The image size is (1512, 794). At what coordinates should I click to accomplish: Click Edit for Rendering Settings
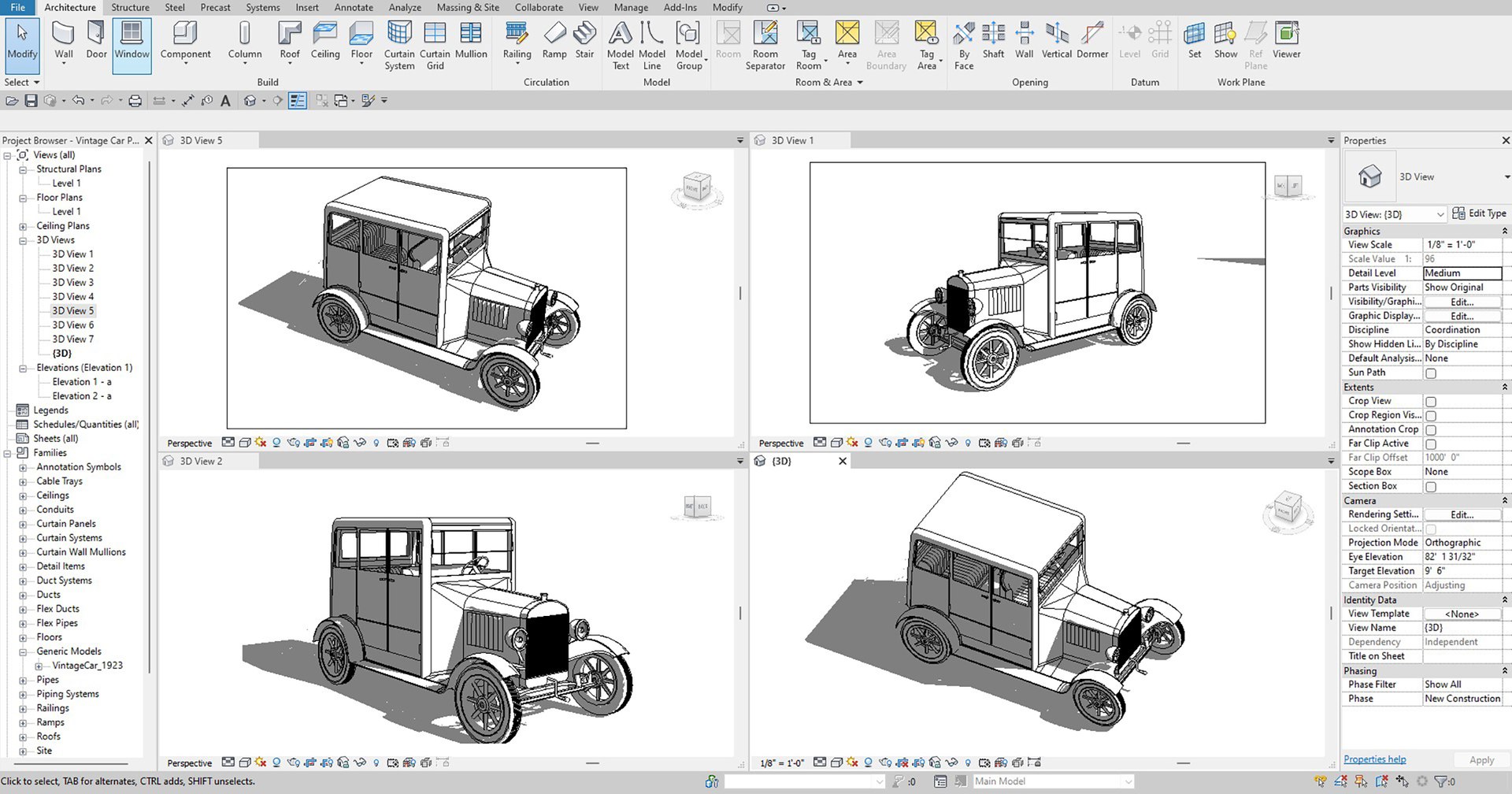tap(1462, 514)
